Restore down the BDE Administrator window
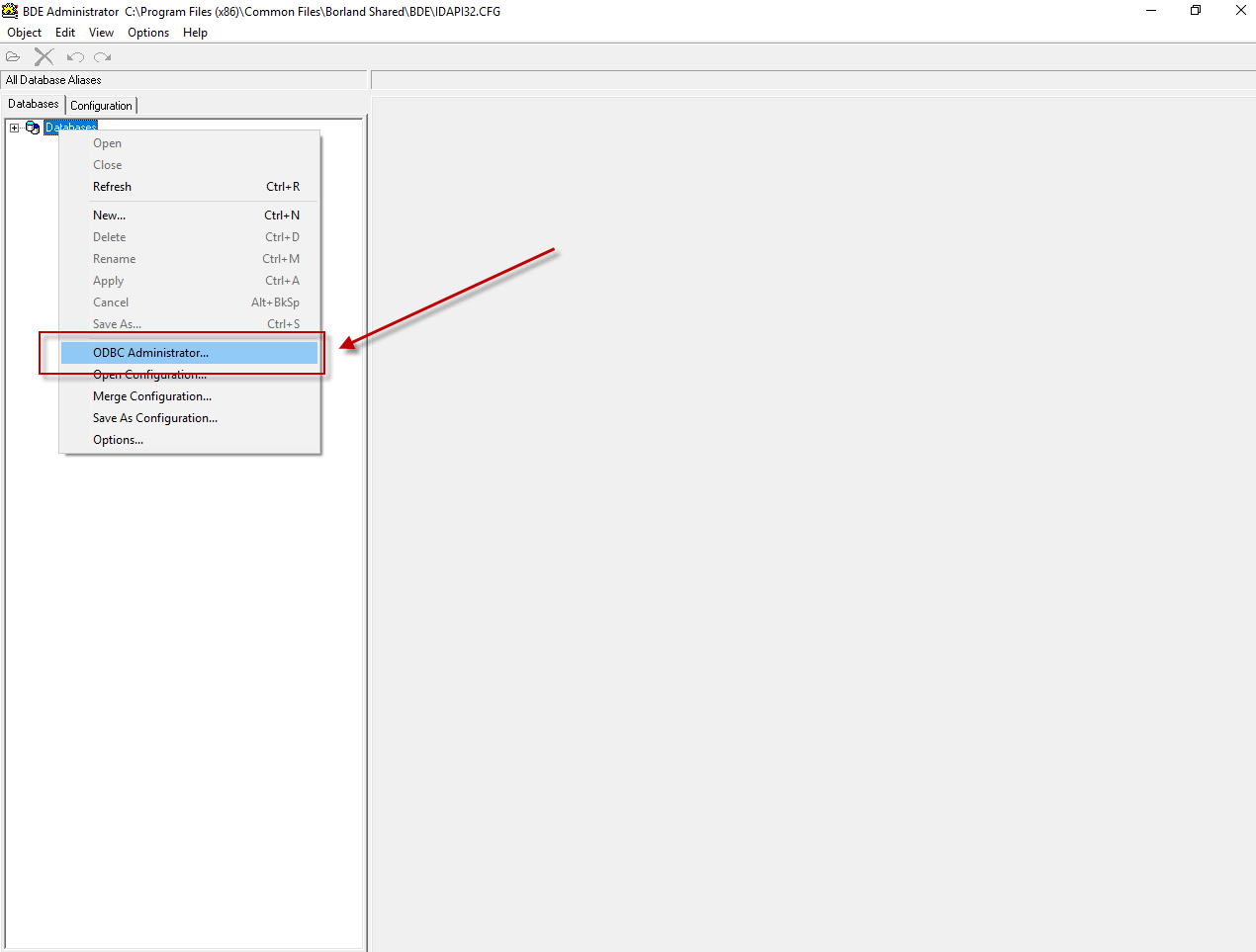1256x952 pixels. 1196,11
